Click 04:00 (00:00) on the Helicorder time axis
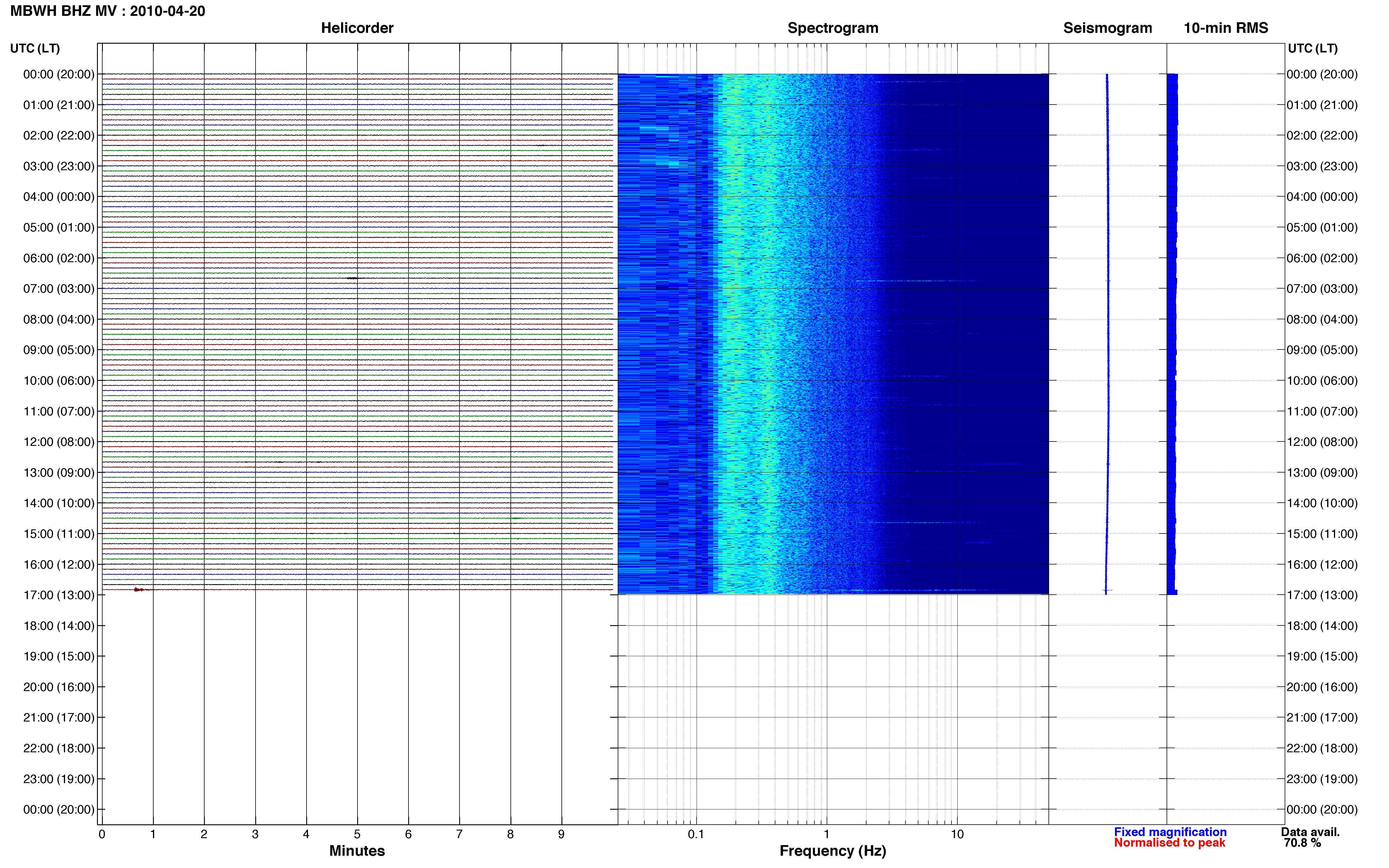This screenshot has width=1389, height=868. [x=59, y=197]
